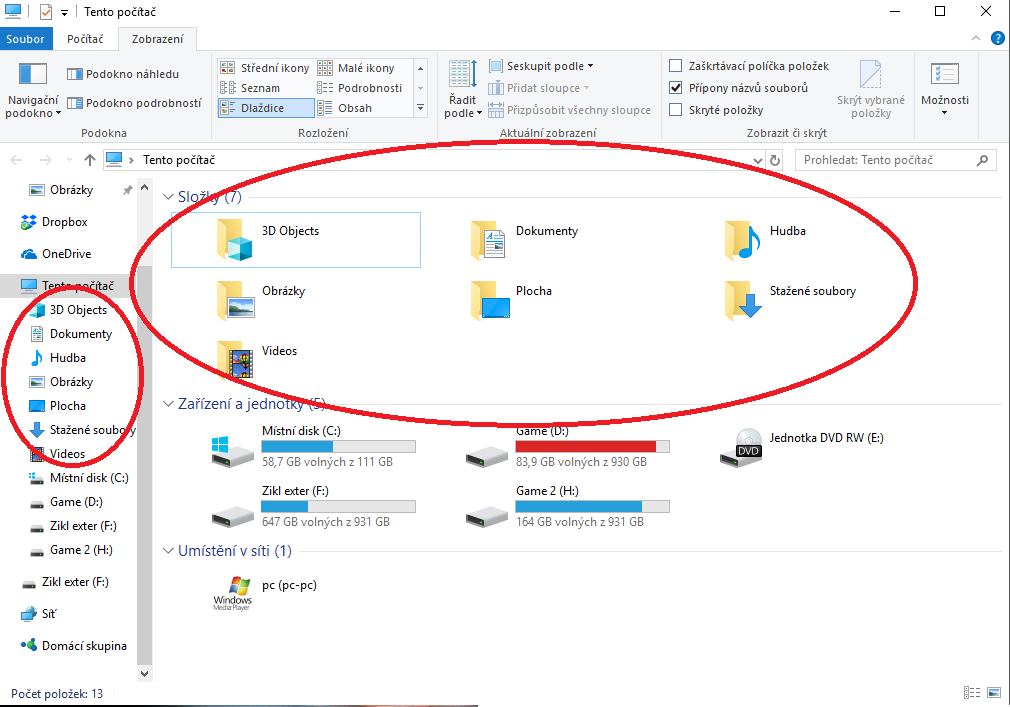Open the Soubor menu tab

(x=25, y=40)
